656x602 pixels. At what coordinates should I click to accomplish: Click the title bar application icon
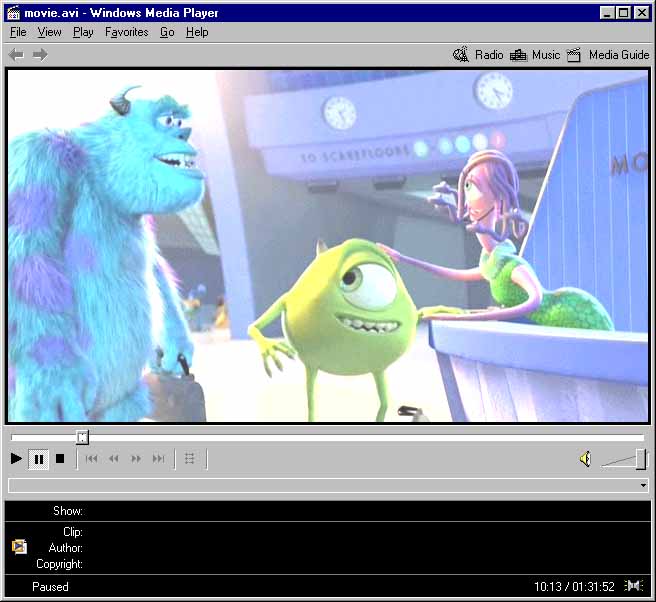click(13, 13)
